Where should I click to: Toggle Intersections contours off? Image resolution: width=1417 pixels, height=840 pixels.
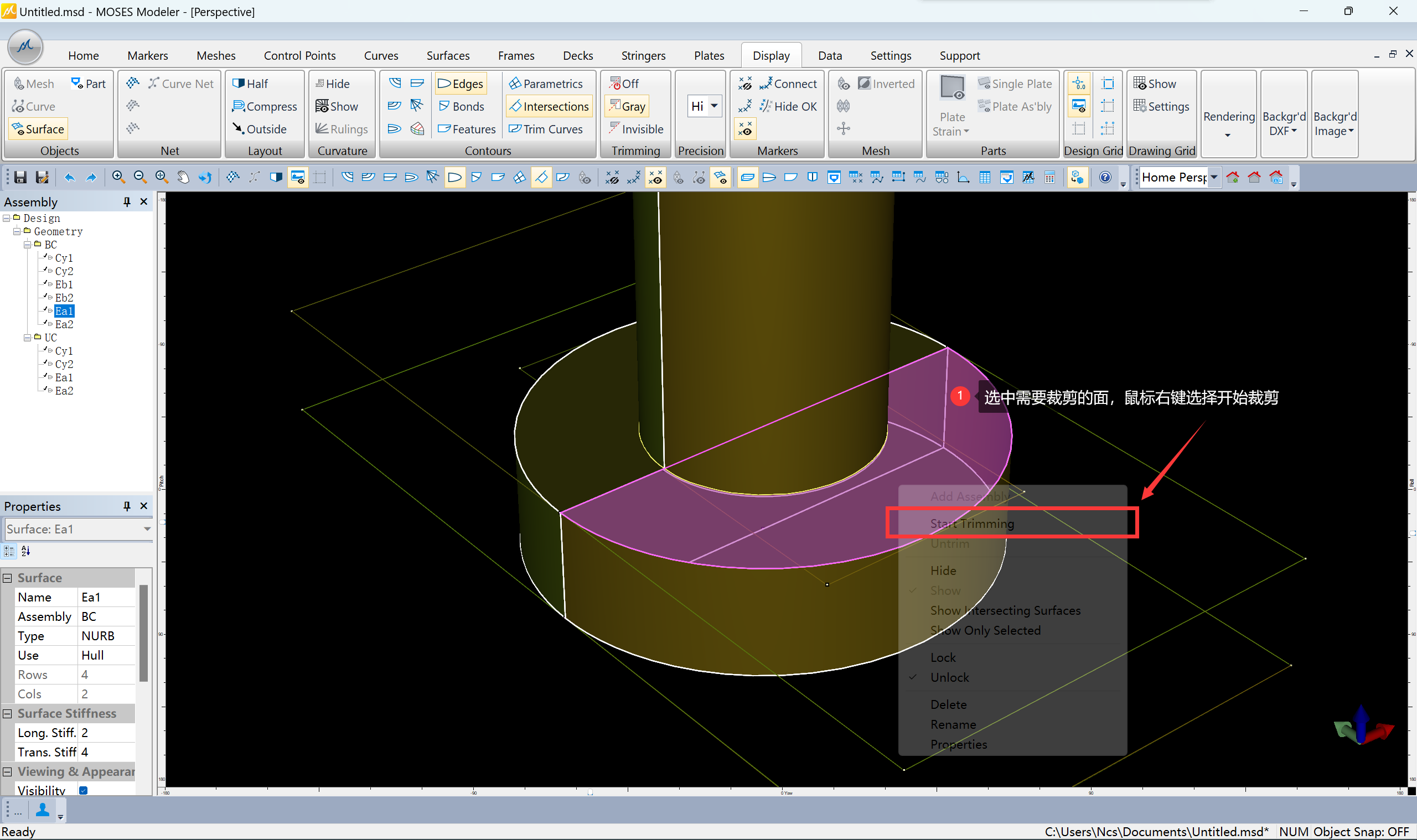[x=549, y=106]
